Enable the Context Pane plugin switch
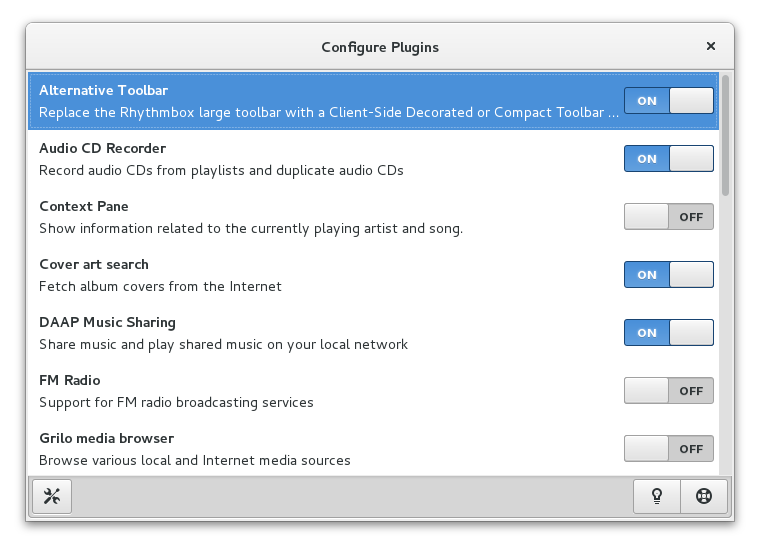The width and height of the screenshot is (760, 550). (x=669, y=217)
